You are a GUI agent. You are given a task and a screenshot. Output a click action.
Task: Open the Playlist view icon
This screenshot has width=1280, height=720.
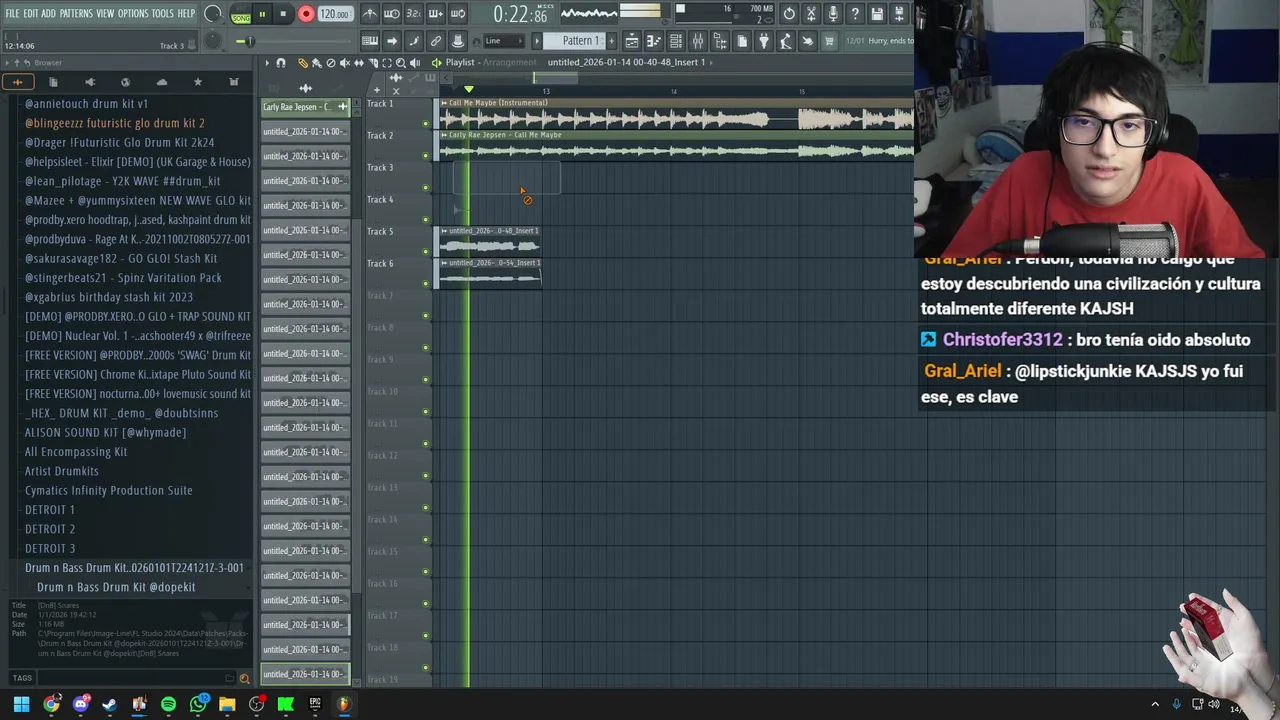click(632, 41)
